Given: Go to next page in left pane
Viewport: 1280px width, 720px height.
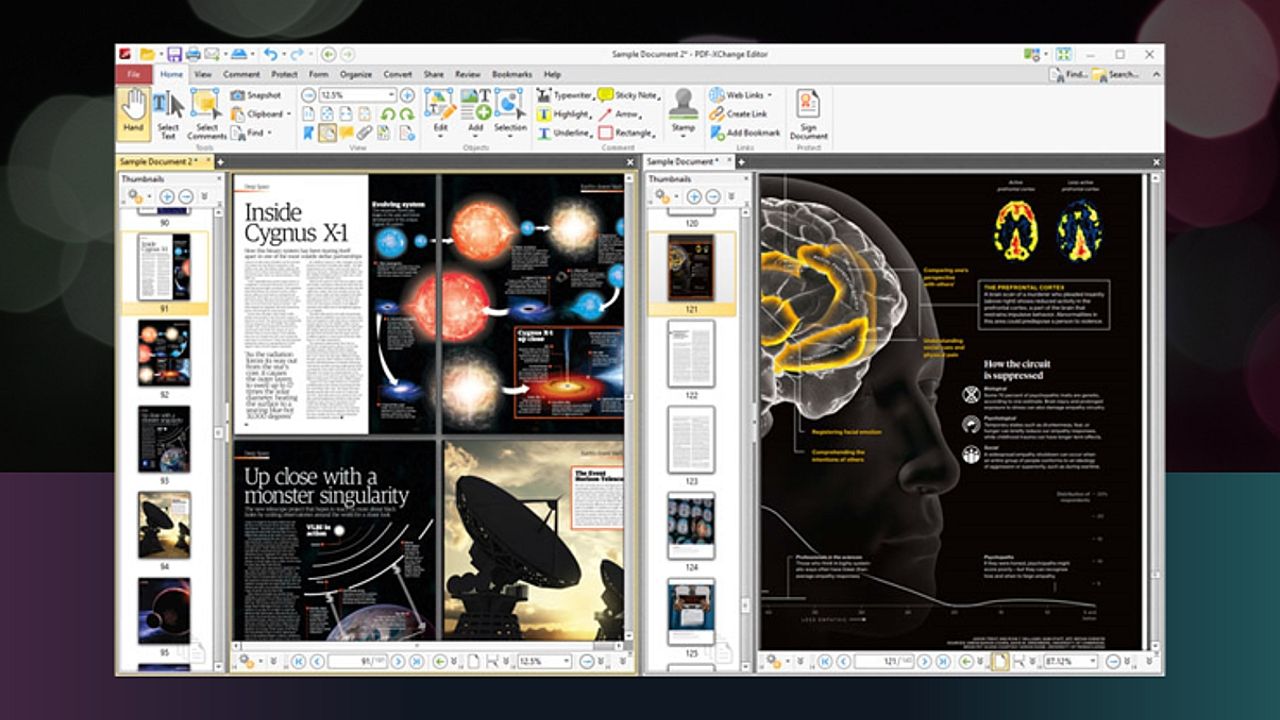Looking at the screenshot, I should click(x=398, y=661).
